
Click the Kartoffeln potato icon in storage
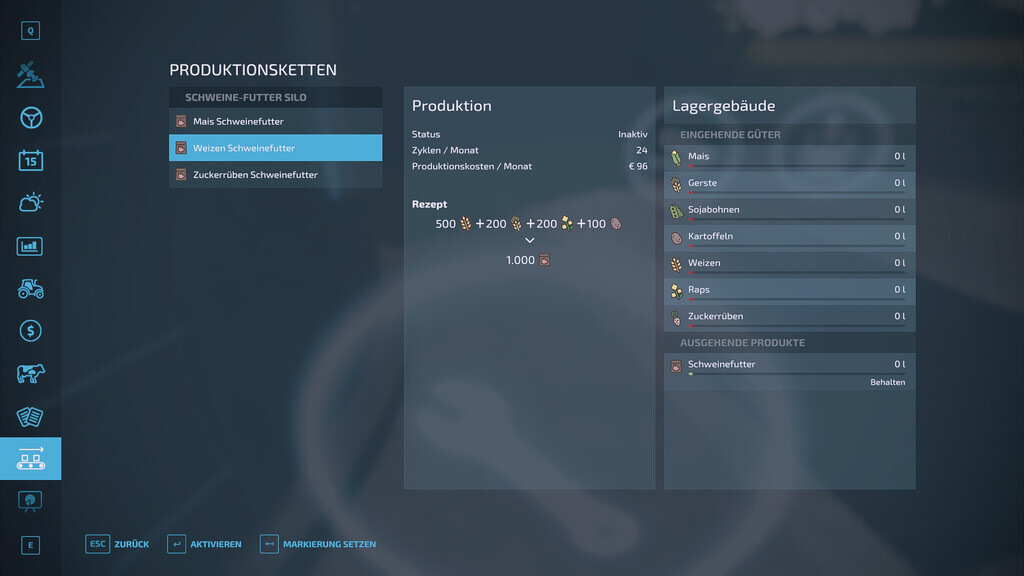[676, 238]
